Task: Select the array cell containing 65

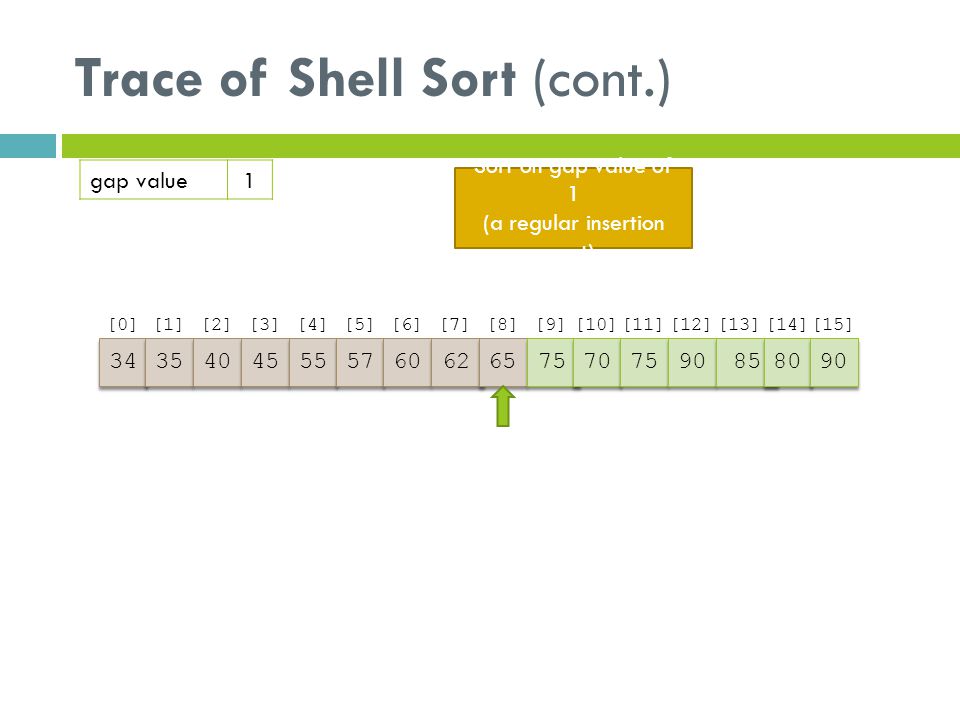Action: coord(503,362)
